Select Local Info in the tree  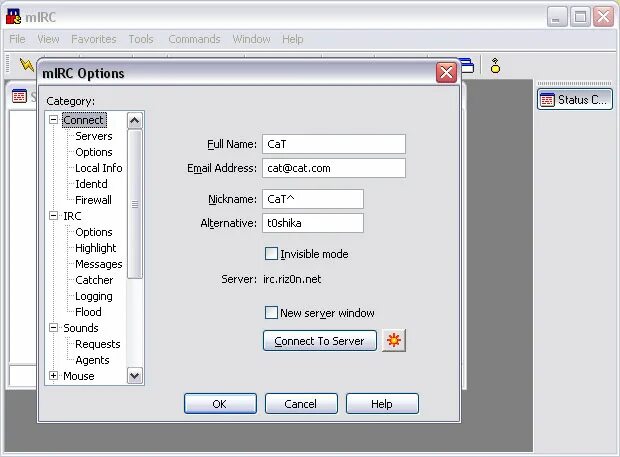(x=98, y=168)
